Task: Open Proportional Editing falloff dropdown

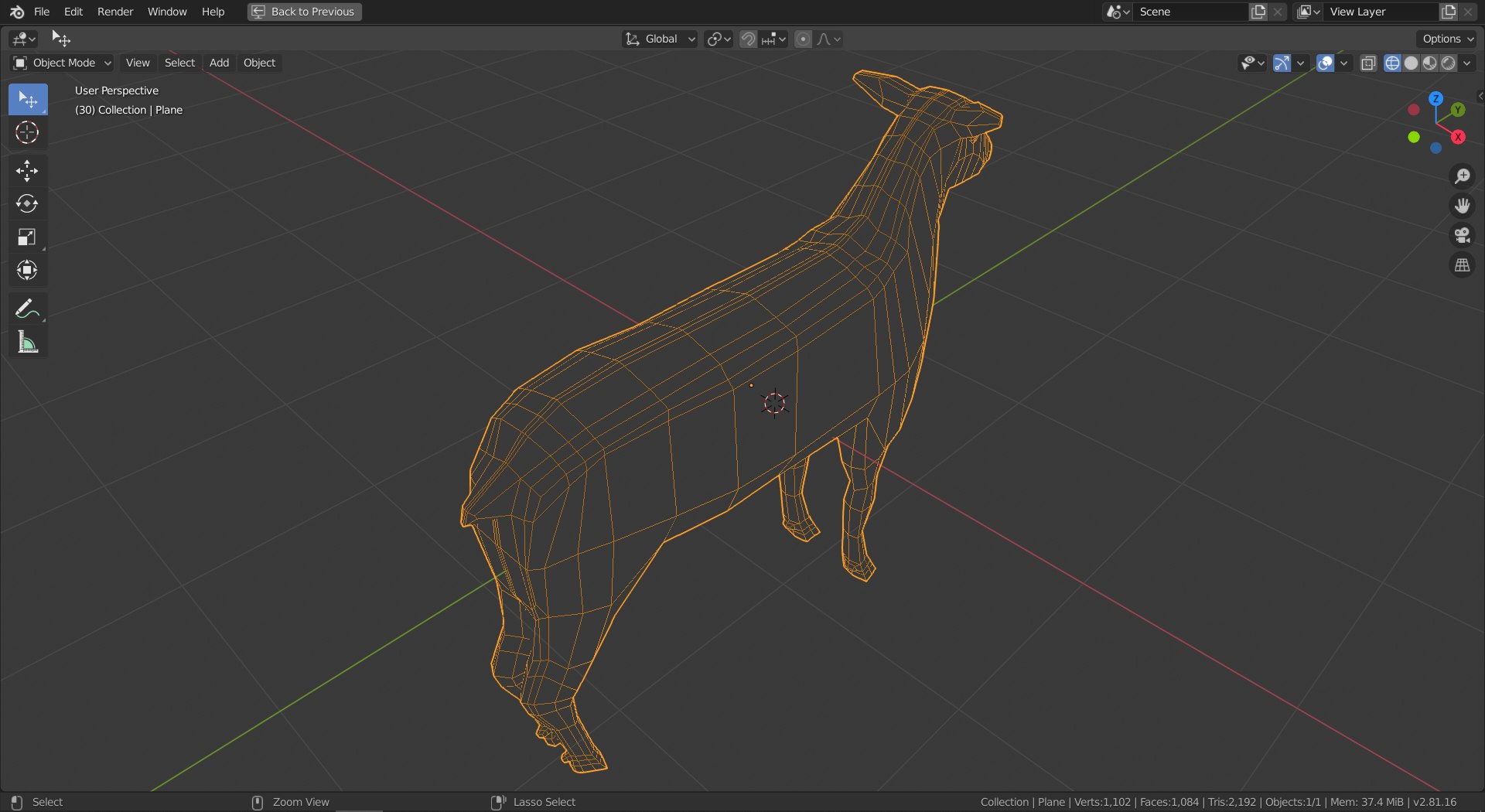Action: coord(828,39)
